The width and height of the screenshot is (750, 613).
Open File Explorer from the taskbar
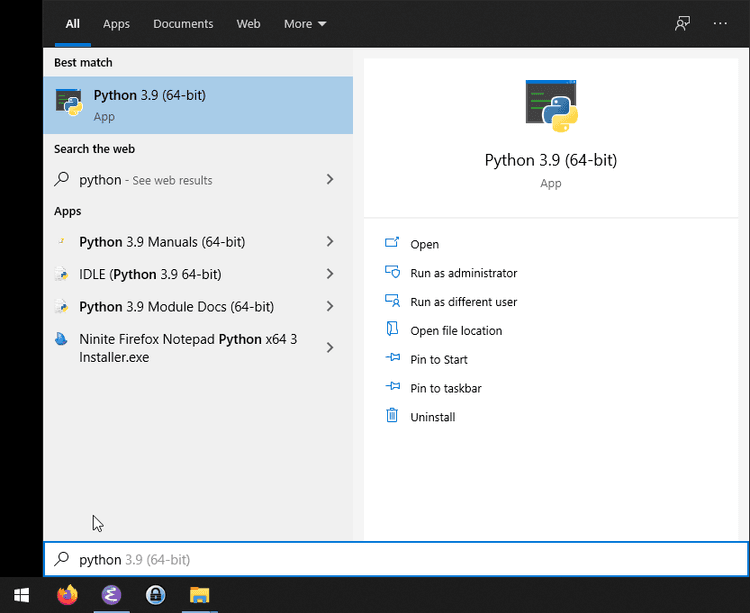tap(199, 595)
